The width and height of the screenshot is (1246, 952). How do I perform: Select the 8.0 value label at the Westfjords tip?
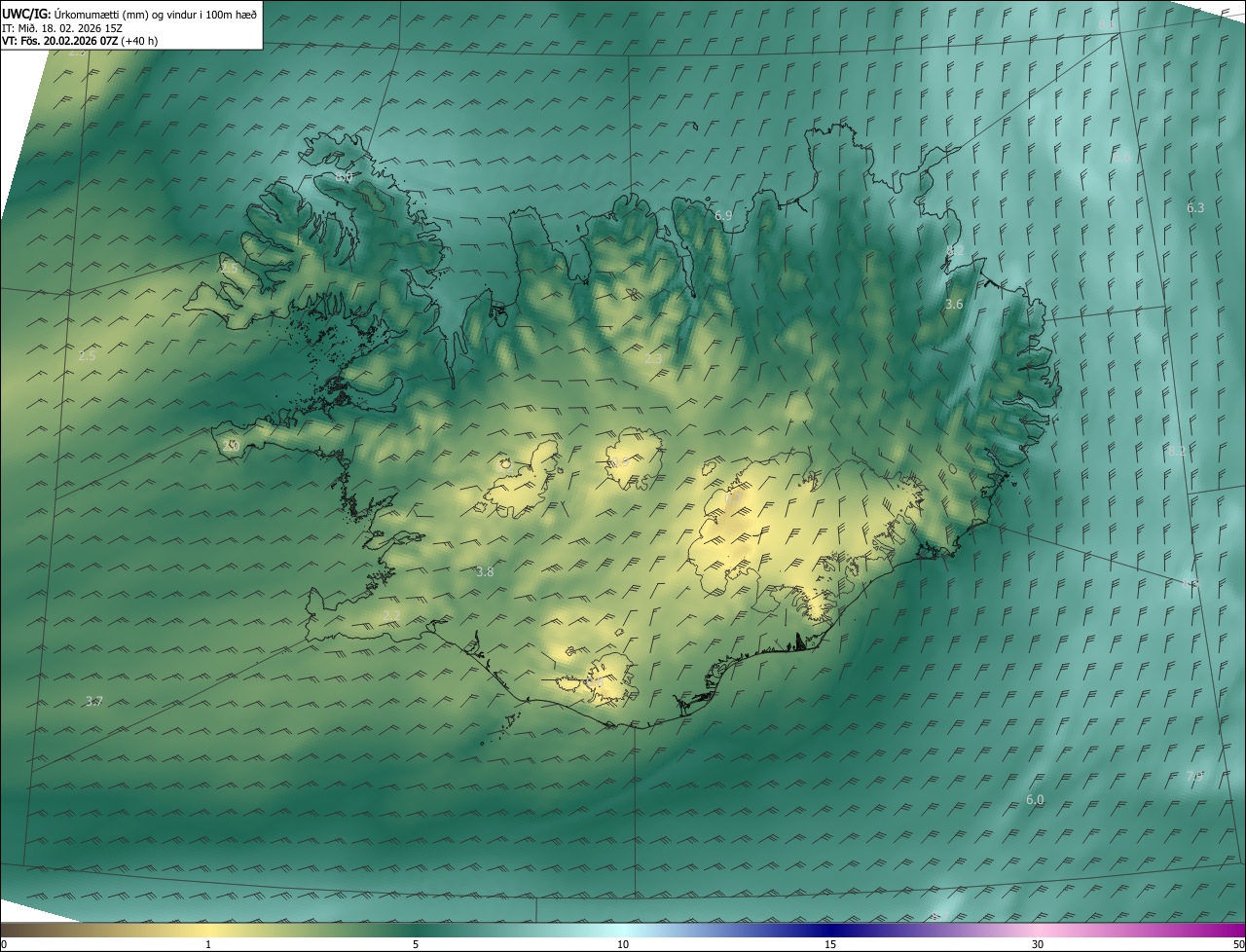tap(344, 177)
